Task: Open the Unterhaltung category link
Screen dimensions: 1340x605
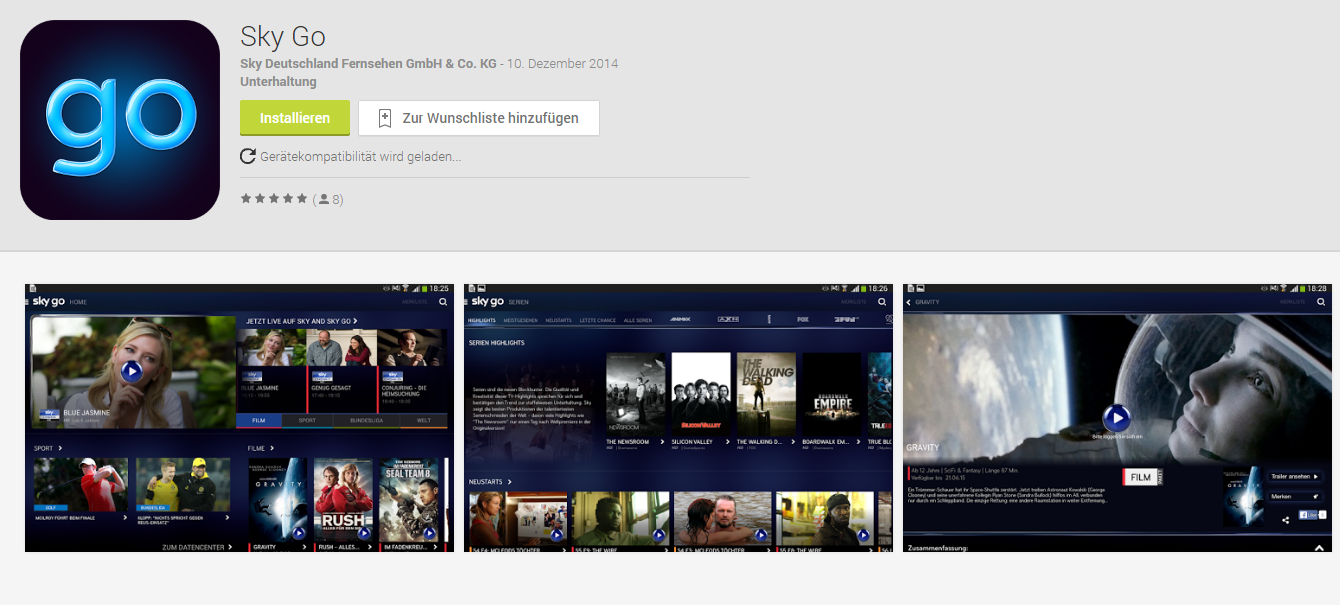Action: tap(278, 82)
